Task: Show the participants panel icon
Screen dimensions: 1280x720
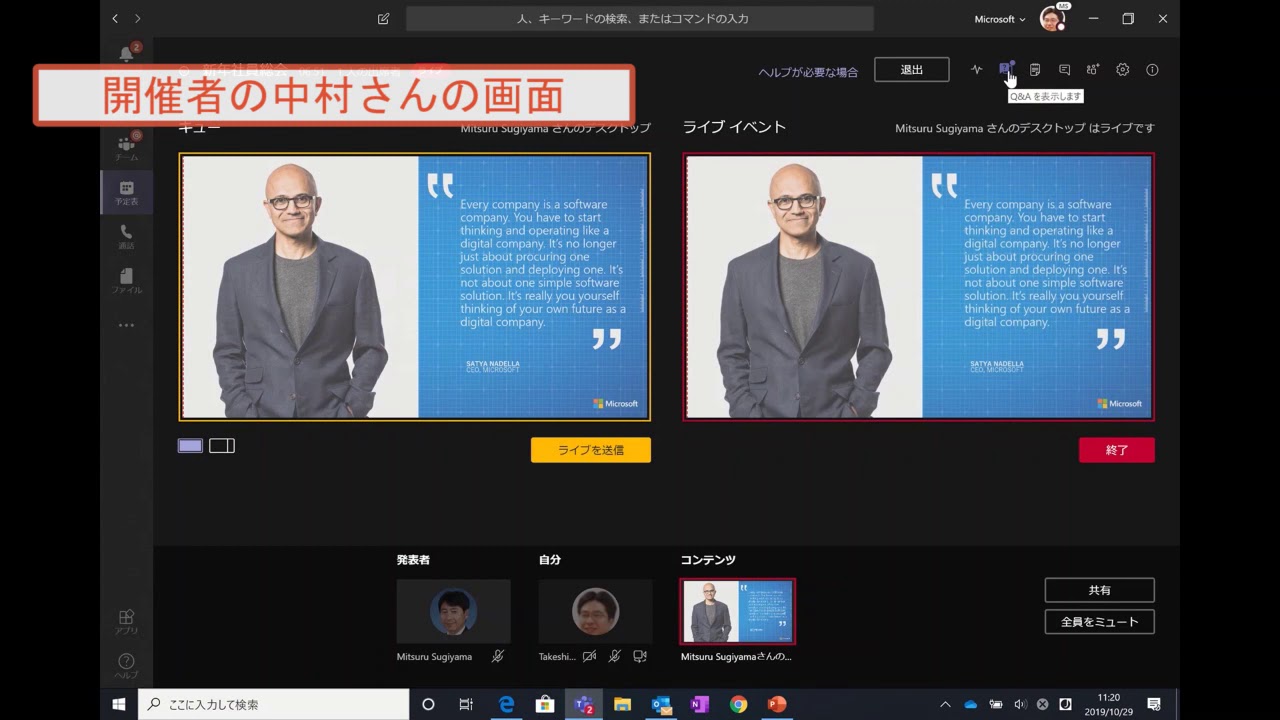Action: pos(1093,70)
